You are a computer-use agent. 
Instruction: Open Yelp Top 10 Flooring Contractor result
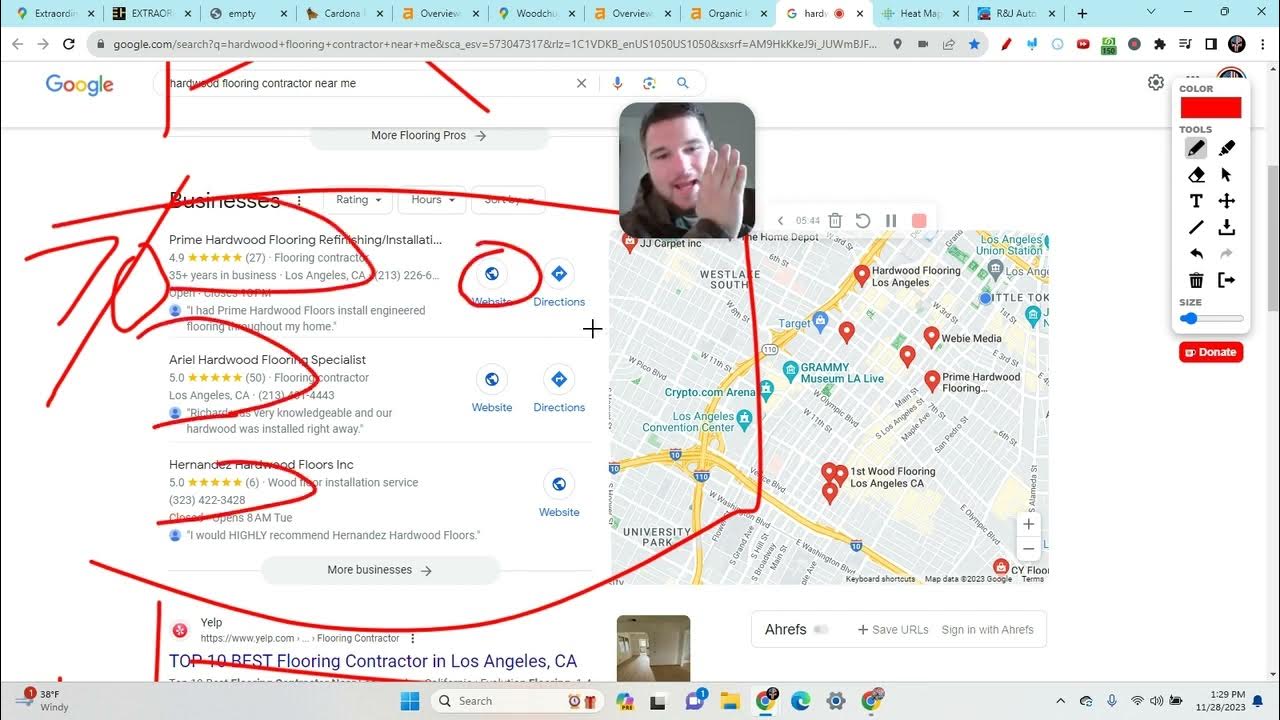[x=373, y=661]
